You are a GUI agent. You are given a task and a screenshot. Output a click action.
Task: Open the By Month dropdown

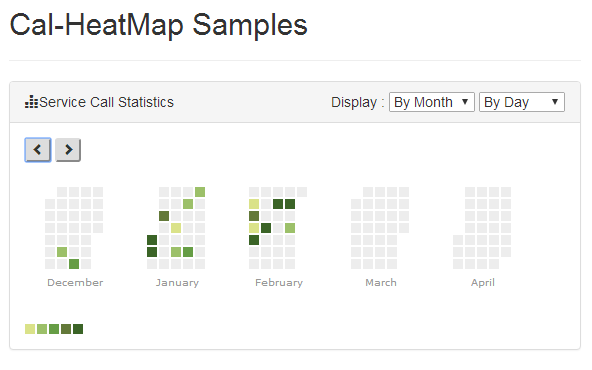[x=432, y=102]
